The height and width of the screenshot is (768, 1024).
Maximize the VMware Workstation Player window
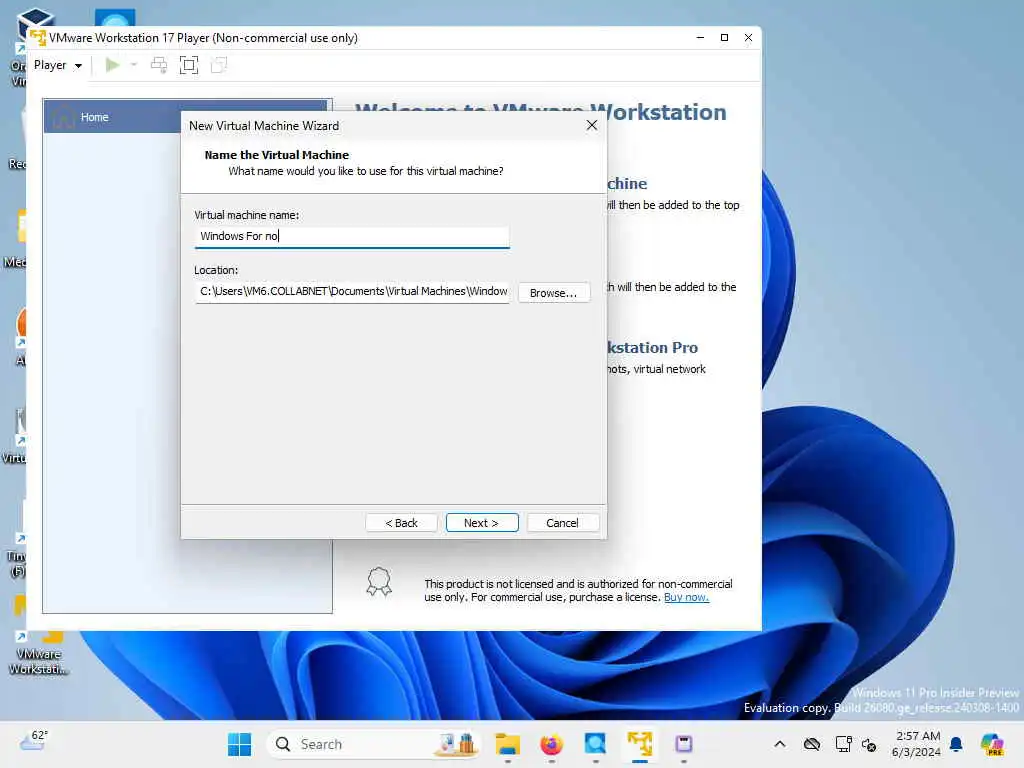[724, 38]
